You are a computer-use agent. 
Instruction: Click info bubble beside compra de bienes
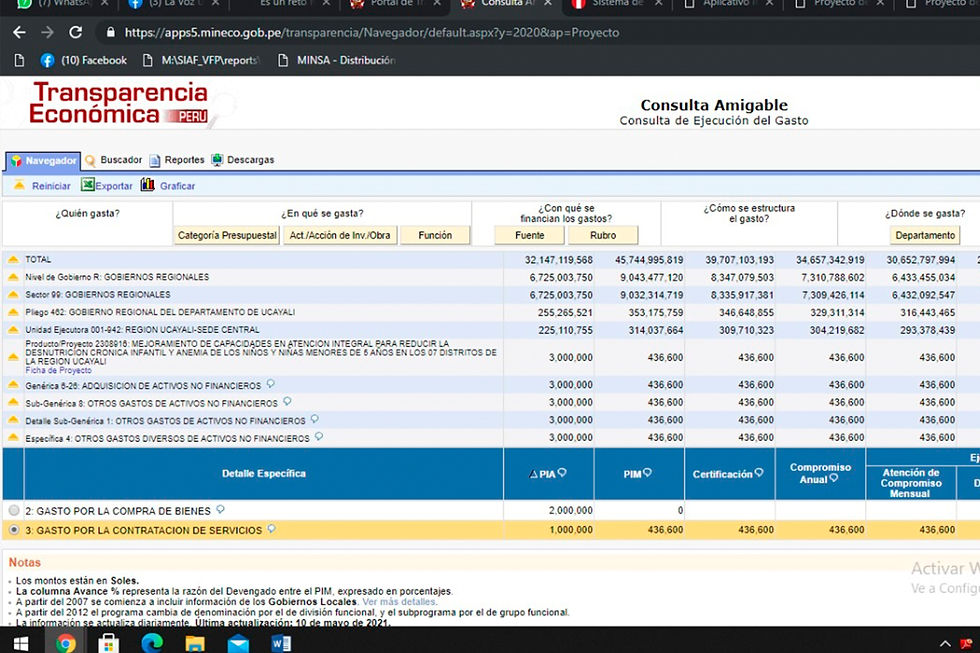point(220,509)
